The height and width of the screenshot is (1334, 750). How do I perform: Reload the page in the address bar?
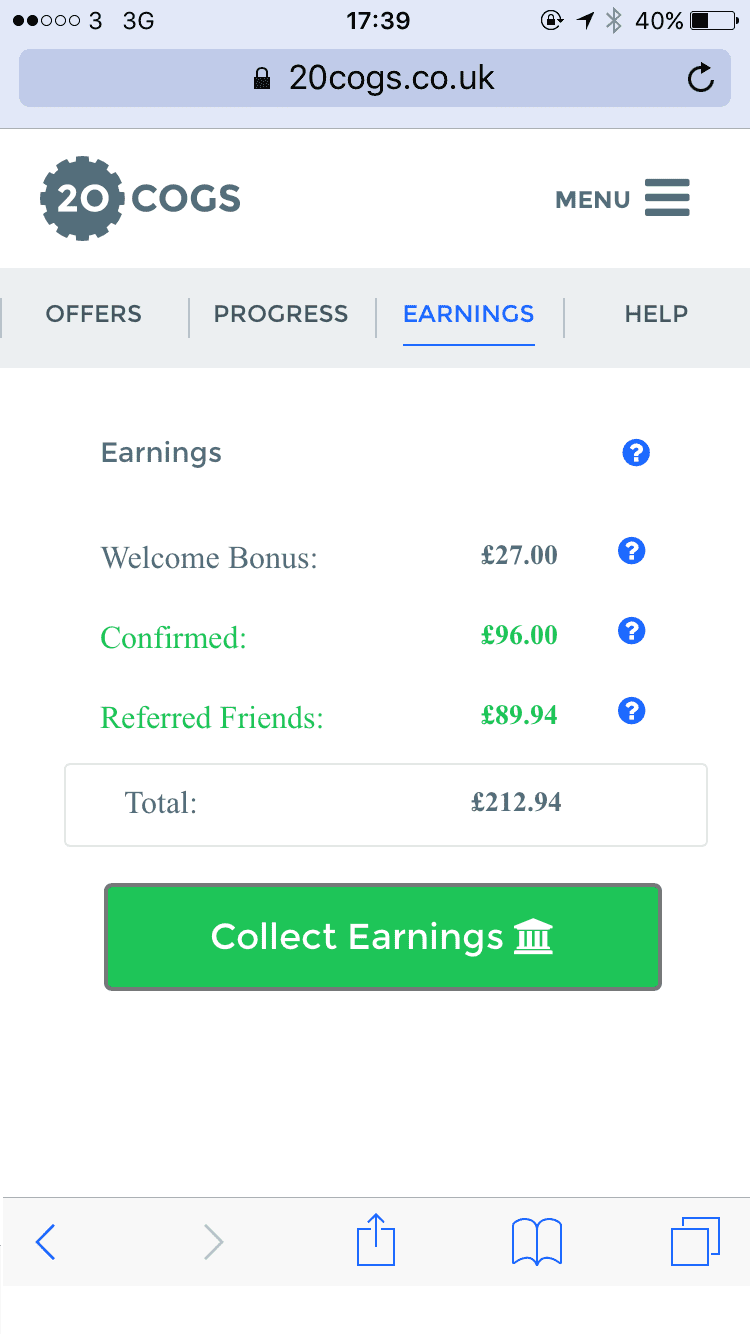tap(701, 78)
